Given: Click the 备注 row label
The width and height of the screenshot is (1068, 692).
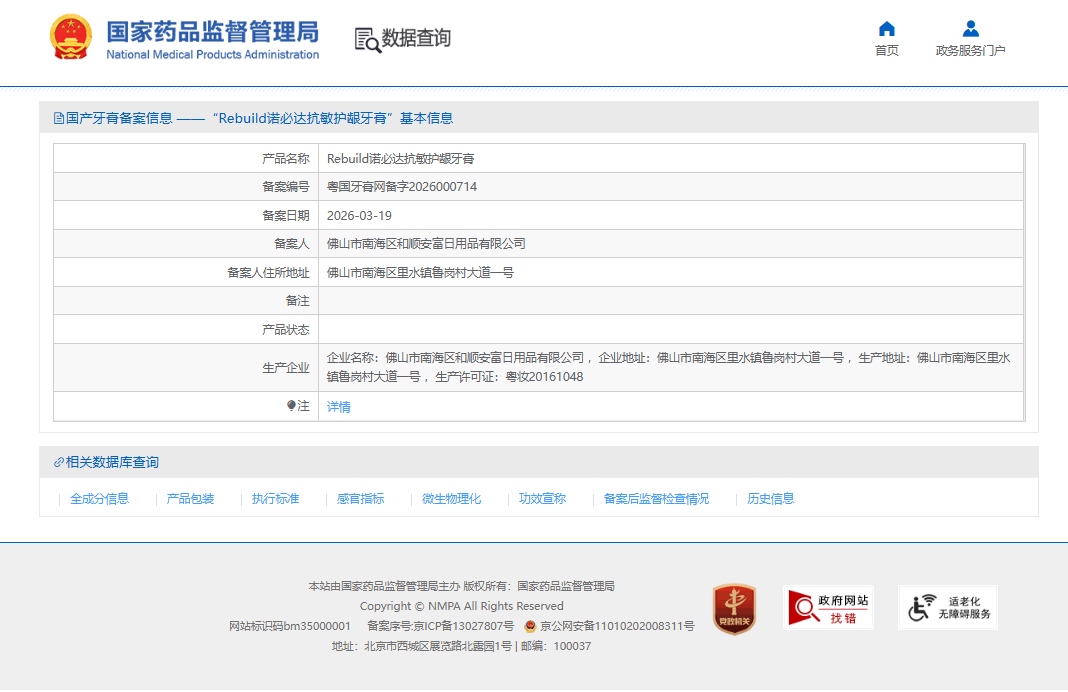Looking at the screenshot, I should [x=297, y=301].
